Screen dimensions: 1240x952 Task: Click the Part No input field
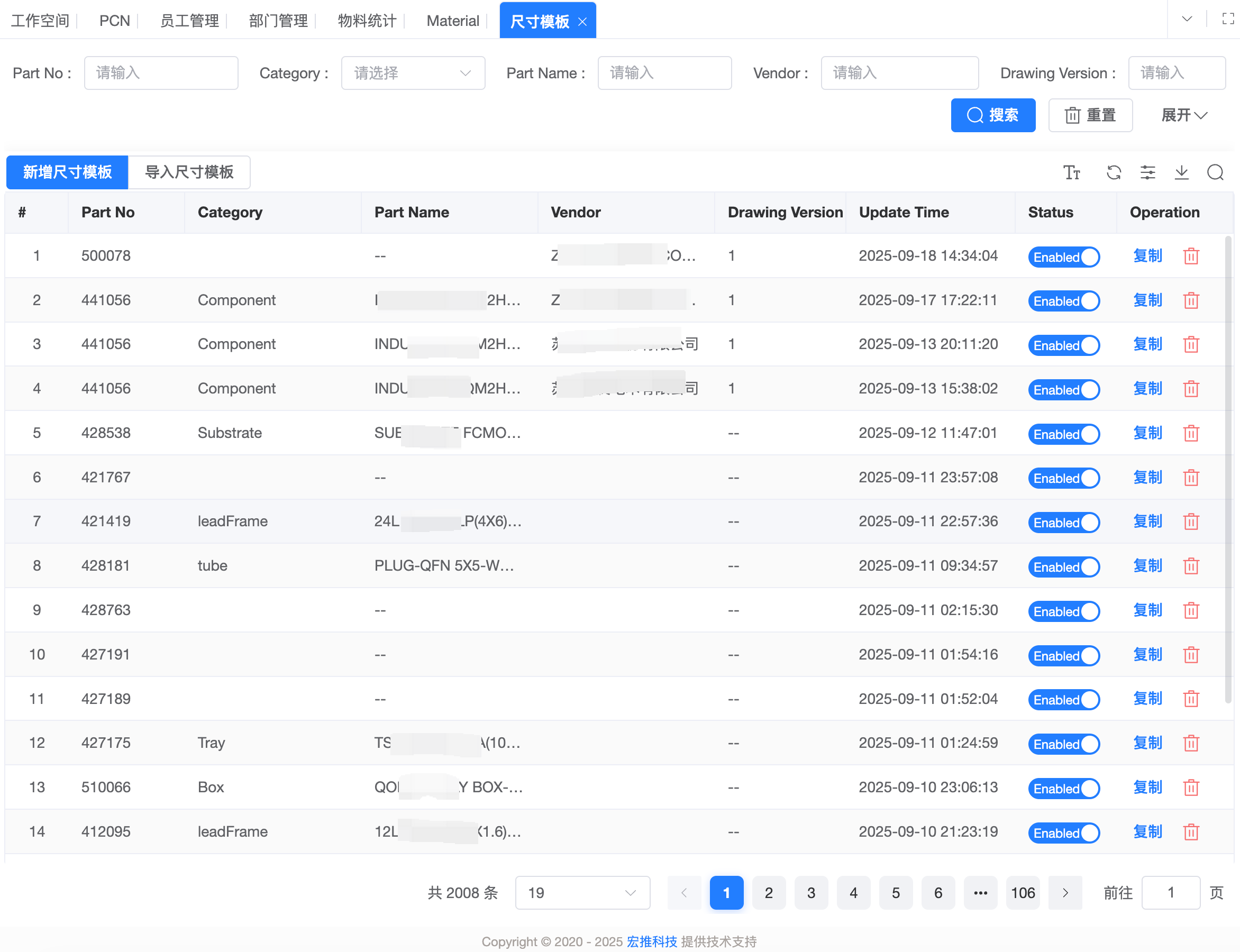tap(161, 73)
